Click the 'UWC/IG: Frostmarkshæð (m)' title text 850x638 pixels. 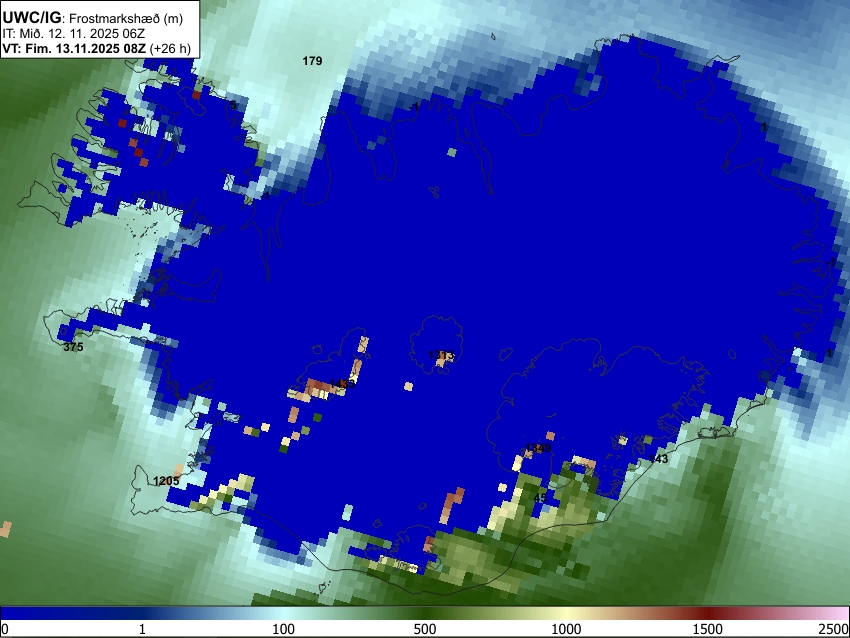[x=93, y=18]
